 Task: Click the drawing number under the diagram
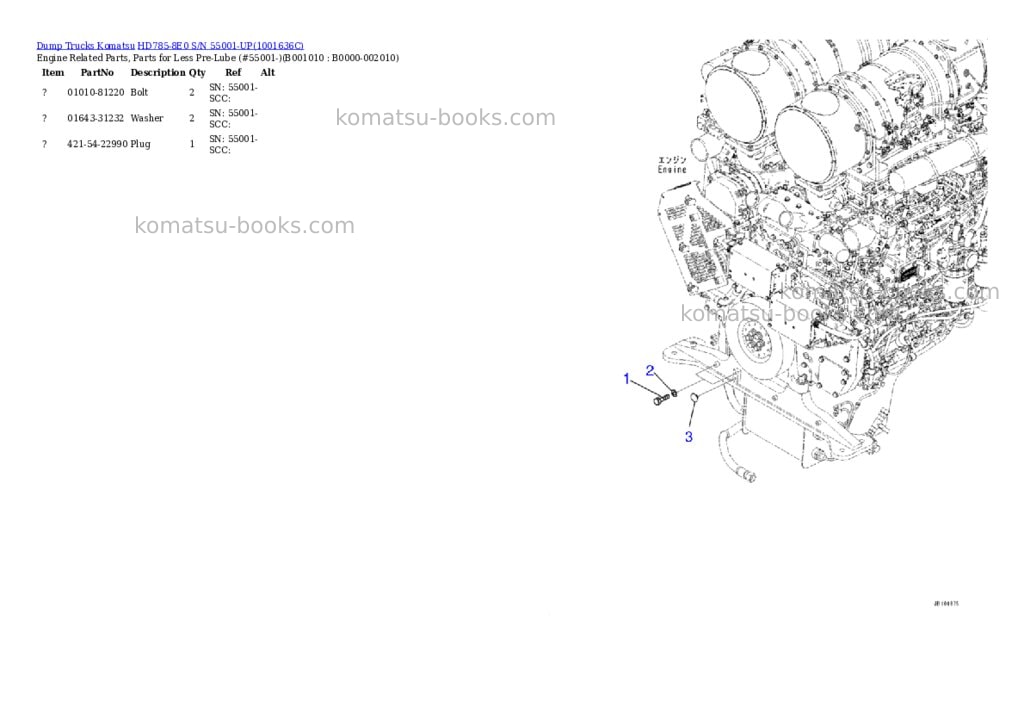(946, 604)
